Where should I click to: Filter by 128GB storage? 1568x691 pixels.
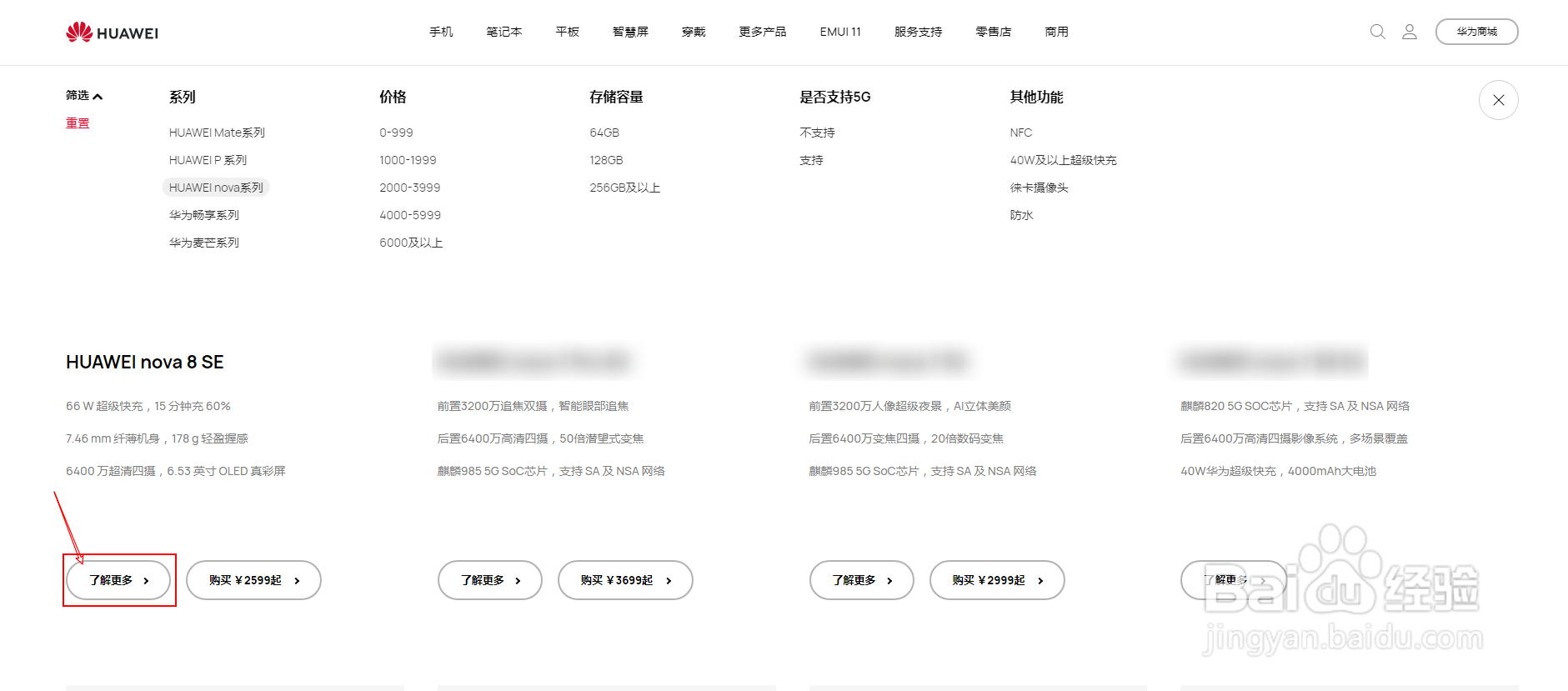[x=606, y=160]
